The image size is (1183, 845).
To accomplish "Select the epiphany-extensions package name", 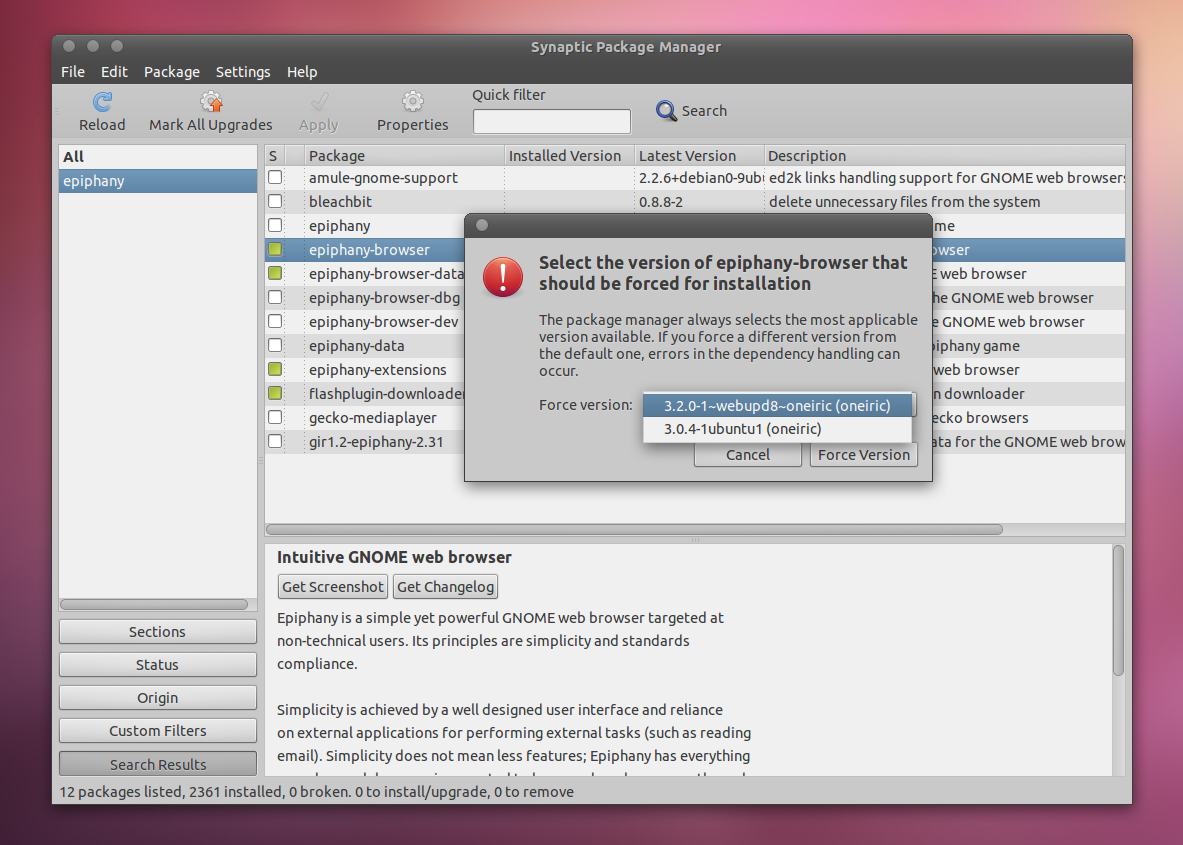I will [x=377, y=370].
